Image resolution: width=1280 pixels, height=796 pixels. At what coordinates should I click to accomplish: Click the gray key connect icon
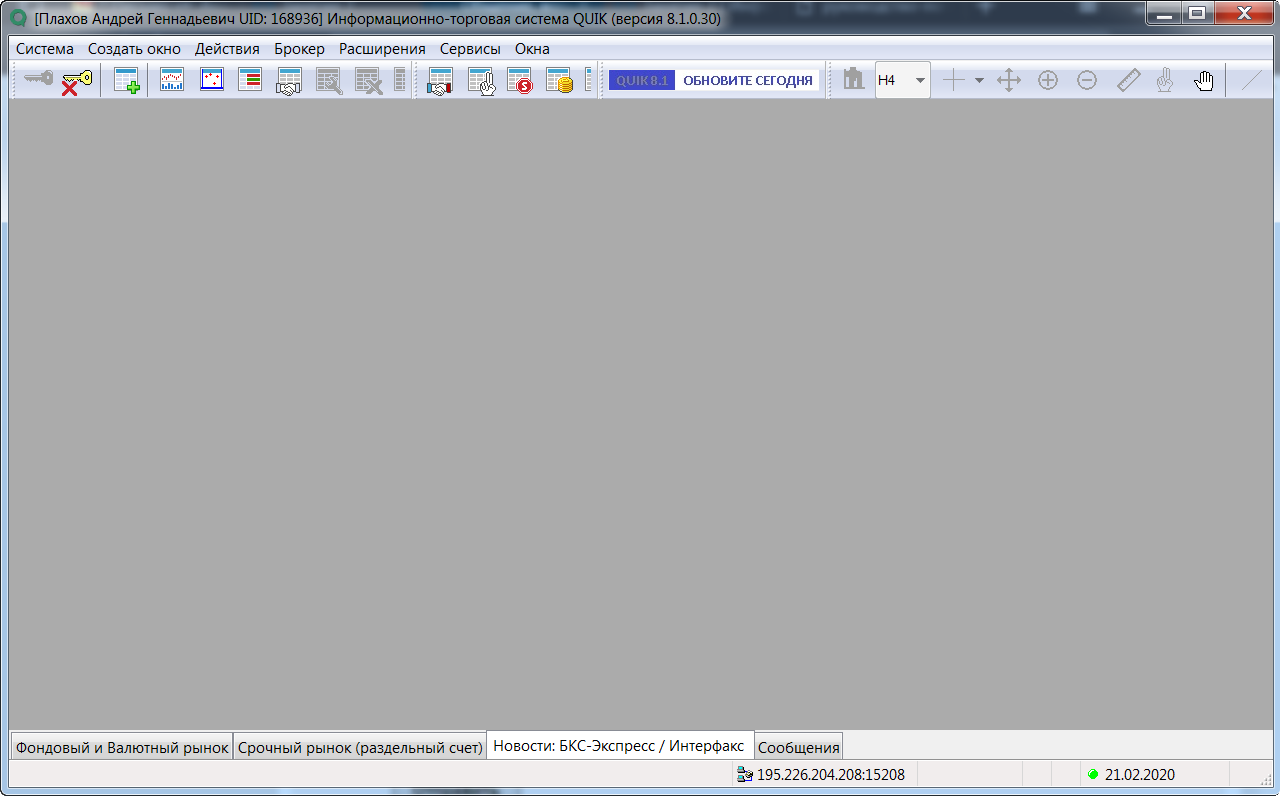pos(39,80)
